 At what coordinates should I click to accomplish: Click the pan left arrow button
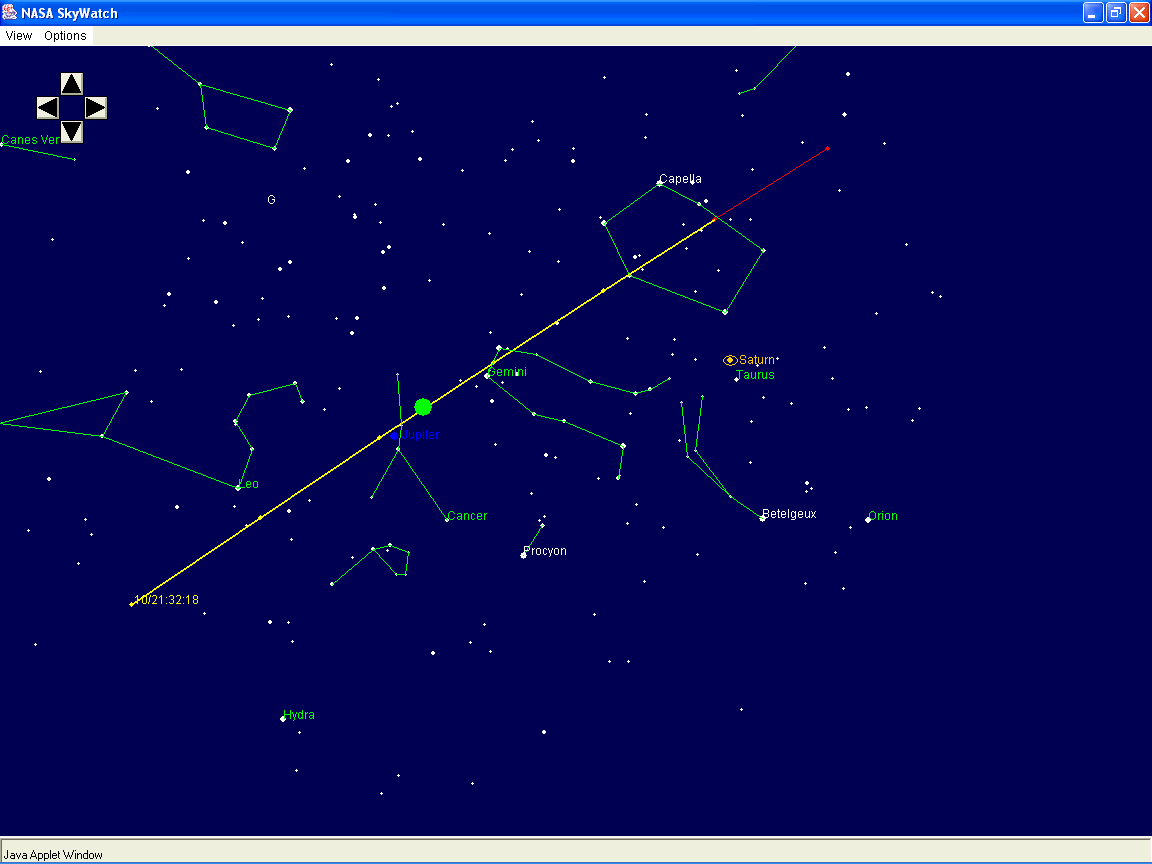(48, 108)
